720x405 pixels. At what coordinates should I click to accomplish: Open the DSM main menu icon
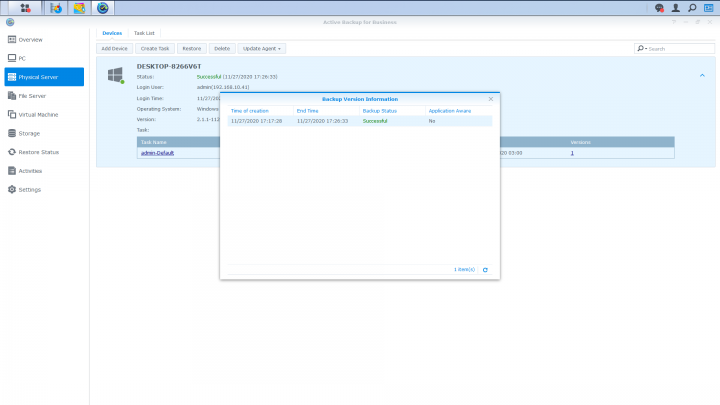(x=25, y=8)
